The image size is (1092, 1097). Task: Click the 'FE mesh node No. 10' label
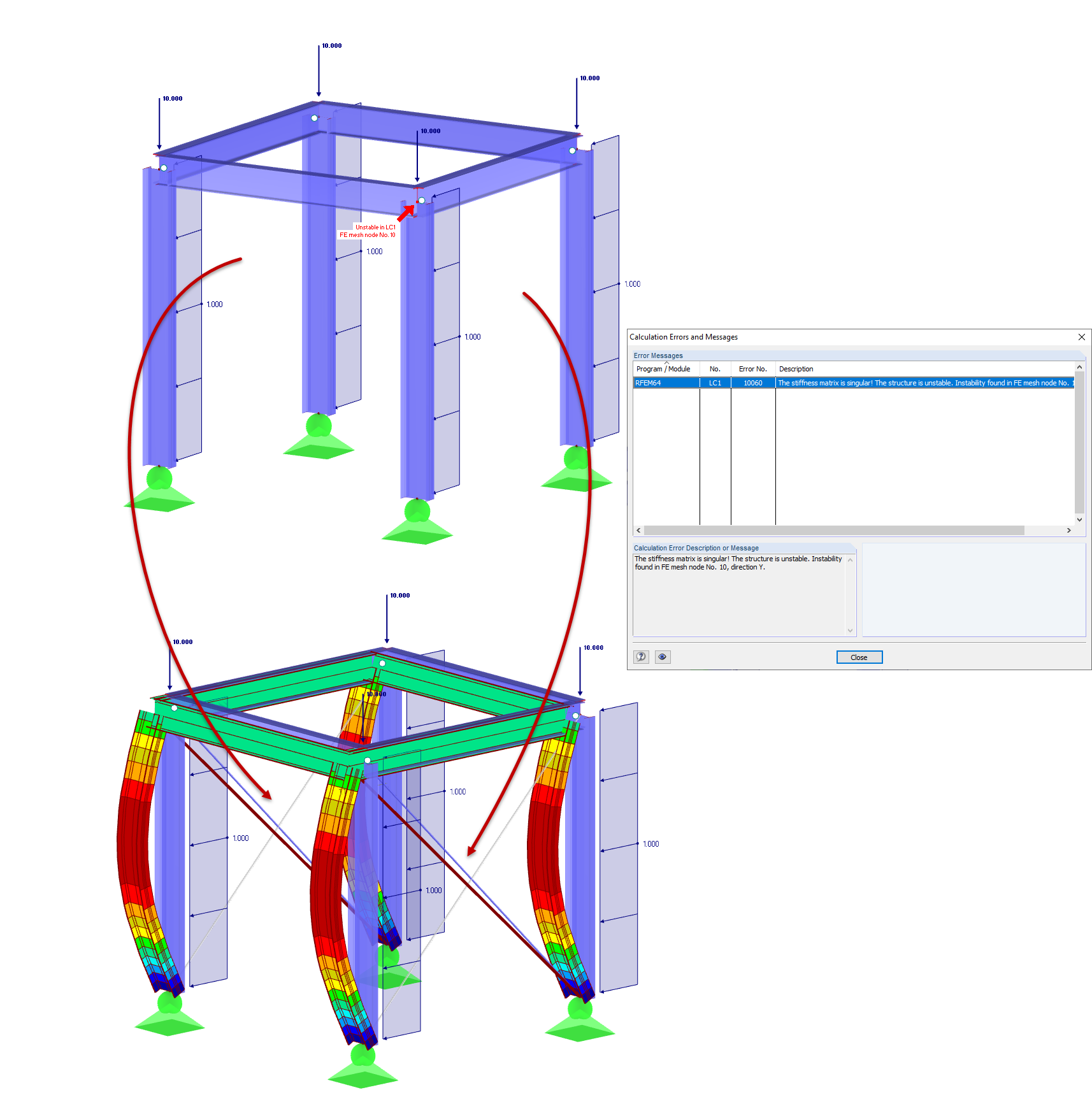point(367,235)
